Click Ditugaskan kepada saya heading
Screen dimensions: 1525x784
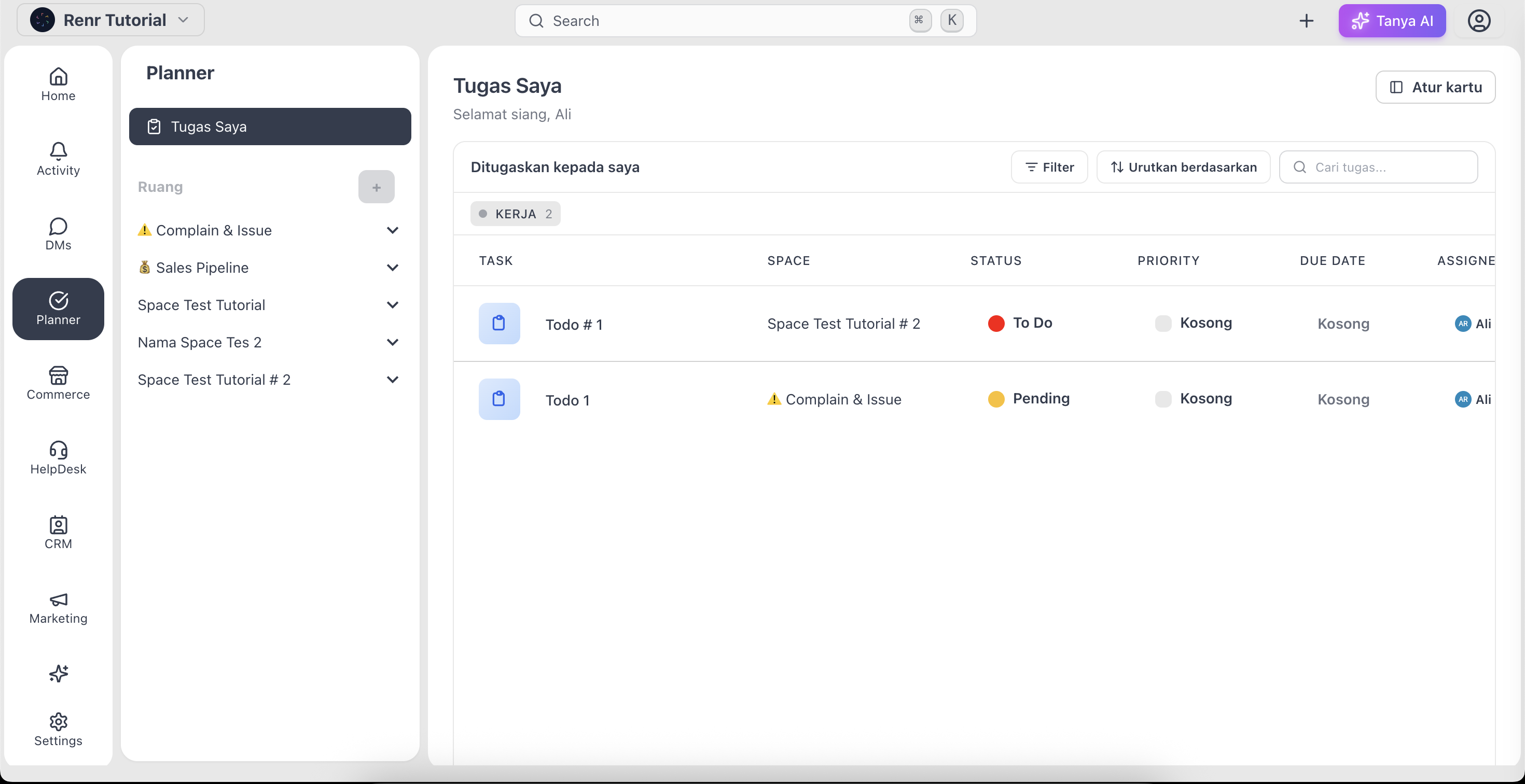click(554, 167)
